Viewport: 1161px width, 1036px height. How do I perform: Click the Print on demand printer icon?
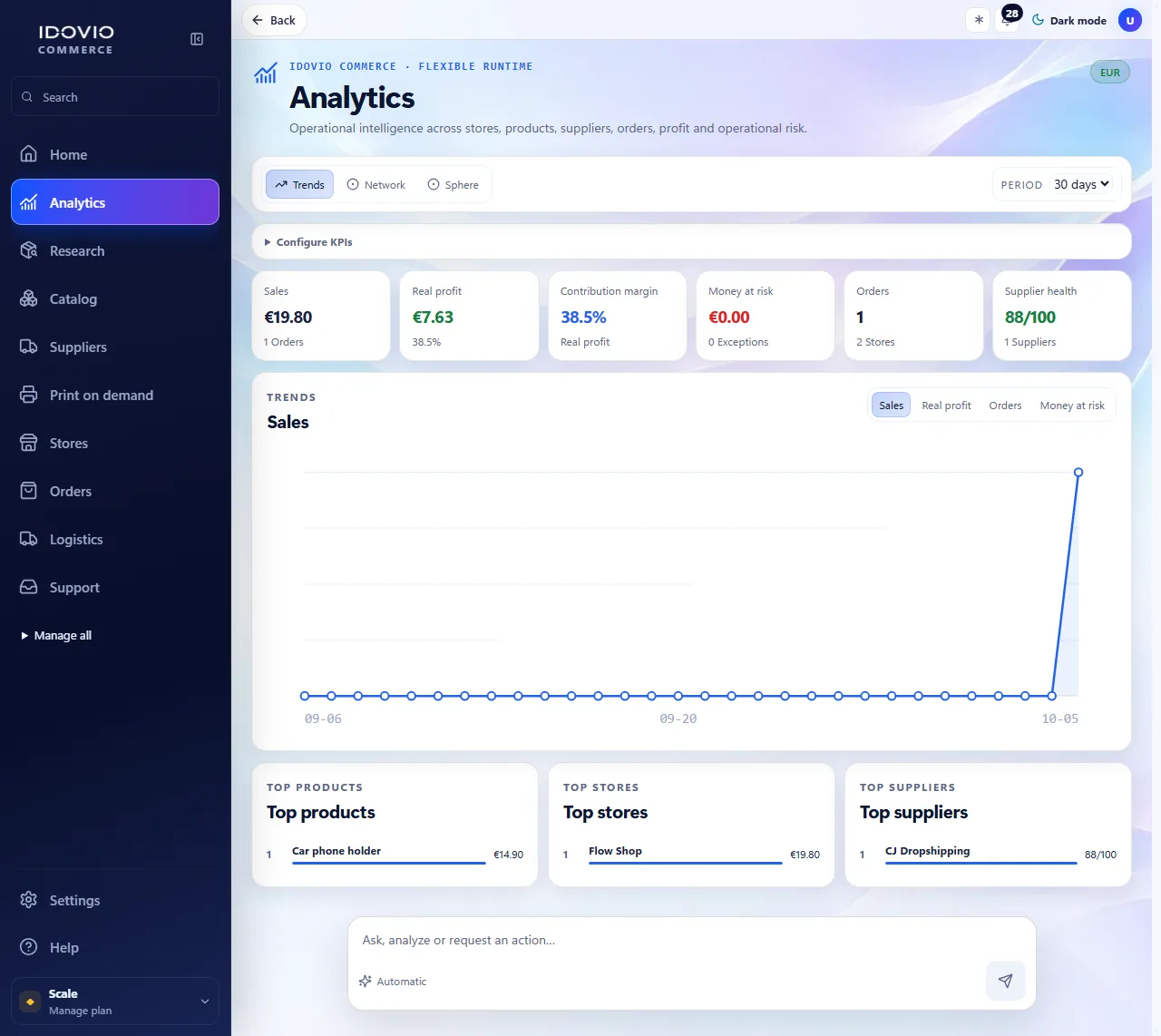(x=29, y=395)
